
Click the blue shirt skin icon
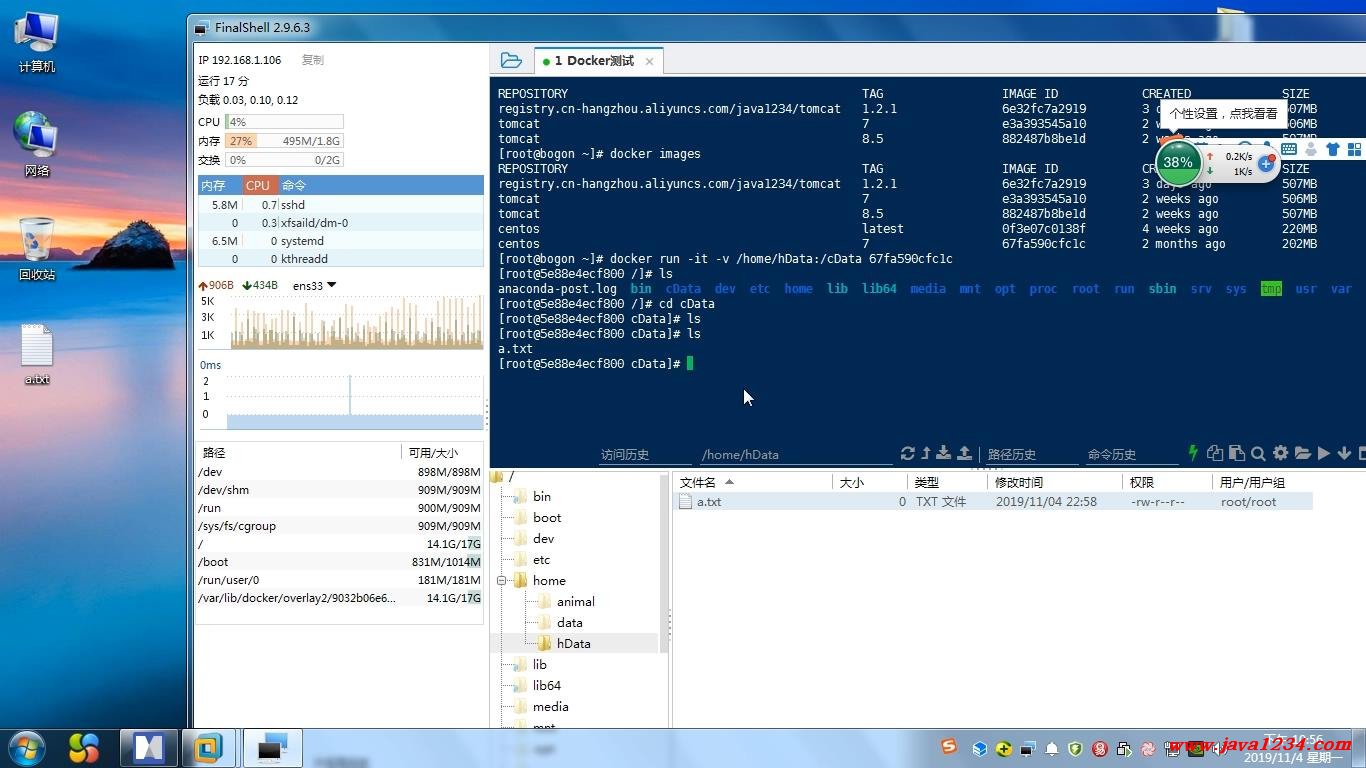tap(1332, 149)
